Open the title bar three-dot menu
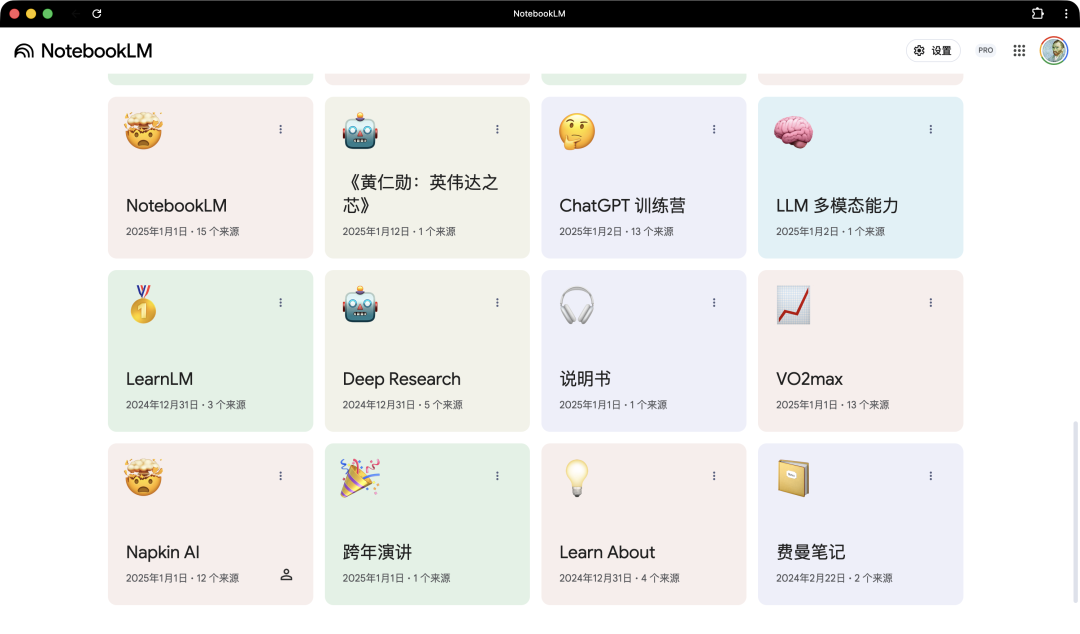 click(1066, 14)
